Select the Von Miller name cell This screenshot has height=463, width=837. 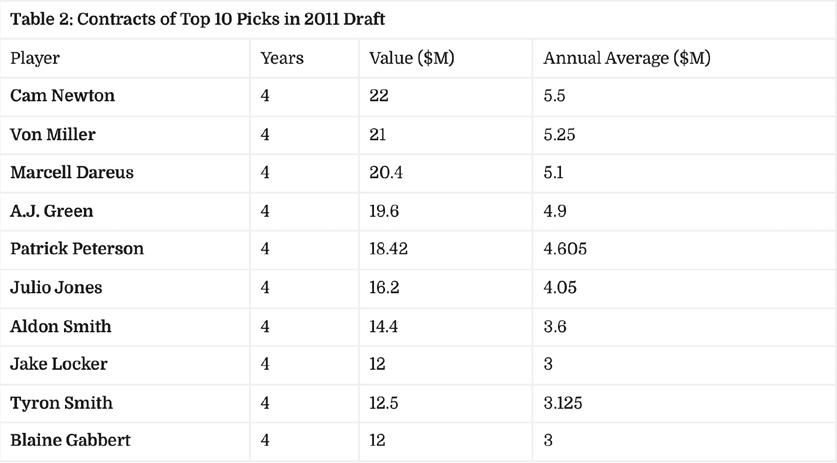tap(53, 134)
